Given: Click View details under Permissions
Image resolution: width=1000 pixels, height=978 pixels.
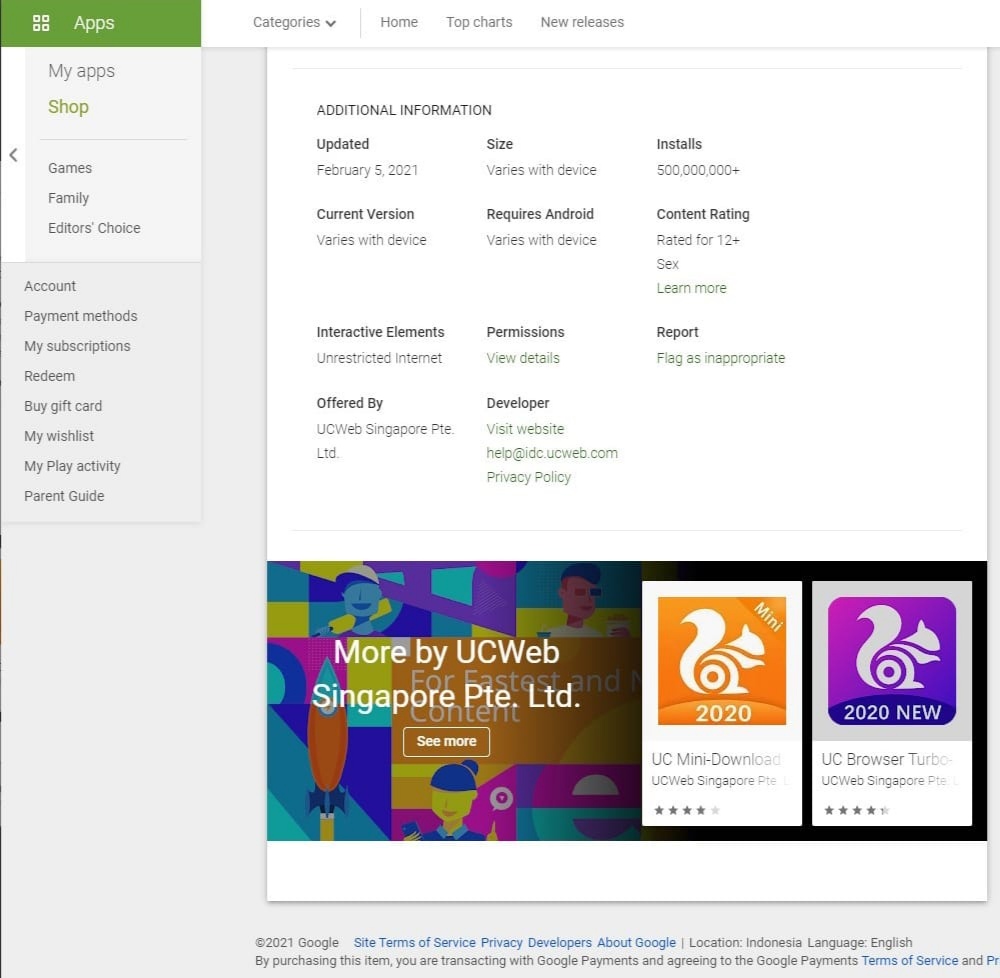Looking at the screenshot, I should [x=522, y=358].
